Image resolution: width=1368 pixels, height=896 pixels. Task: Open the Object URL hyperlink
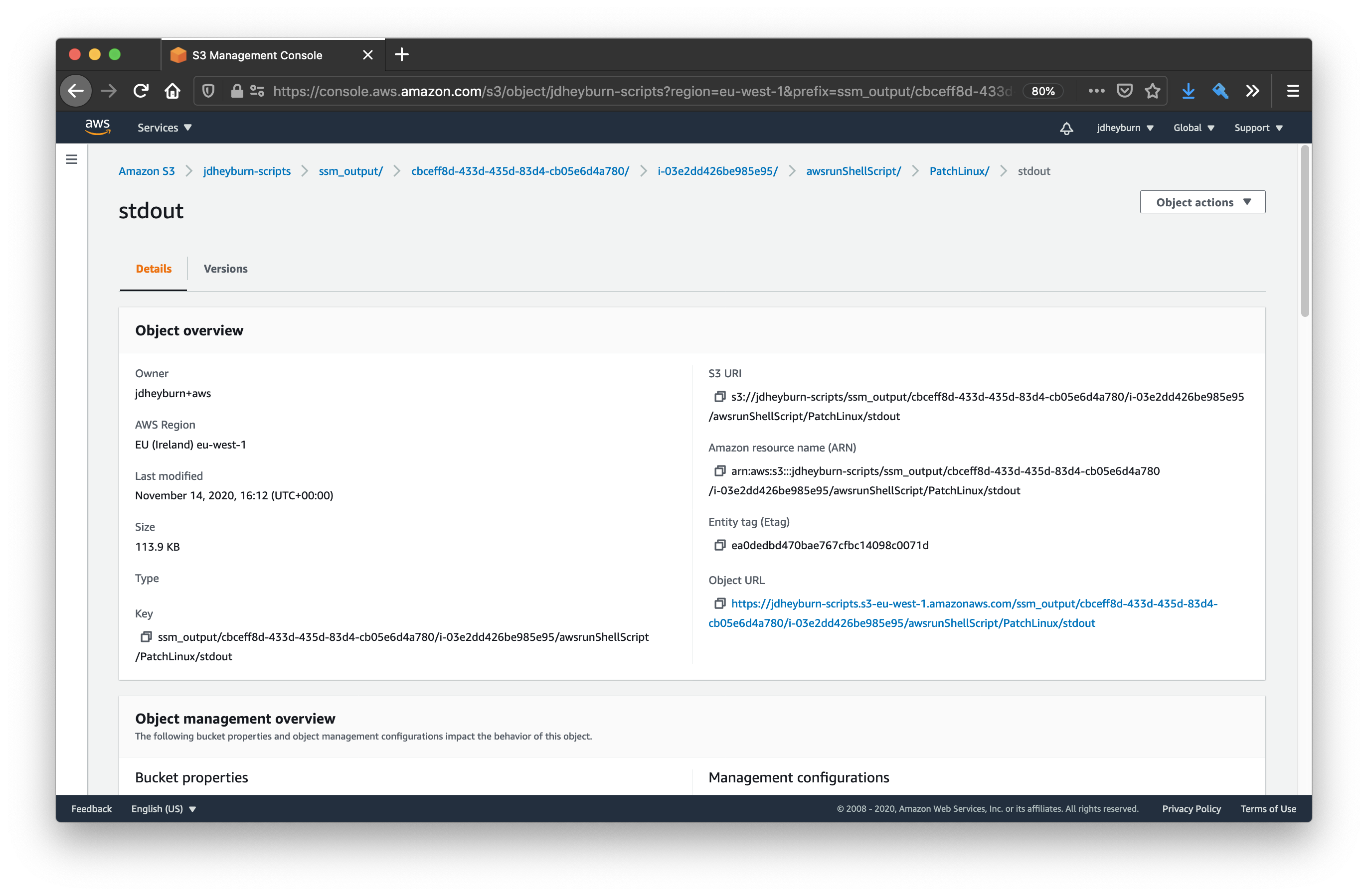click(x=963, y=612)
